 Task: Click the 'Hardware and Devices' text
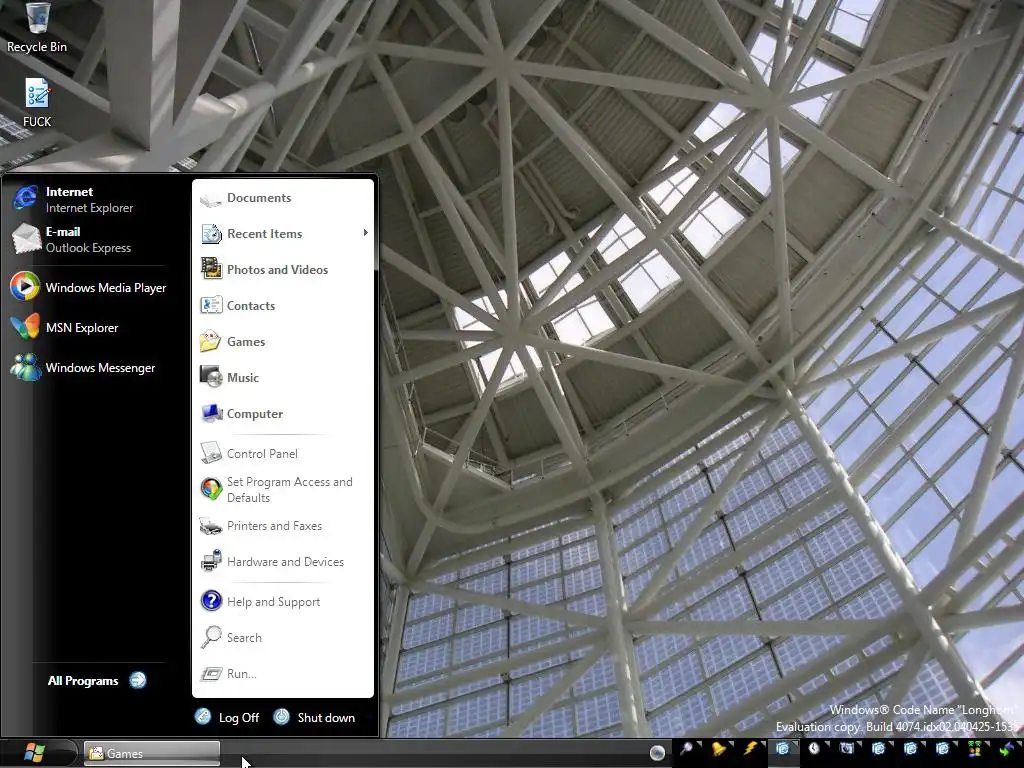pyautogui.click(x=285, y=562)
